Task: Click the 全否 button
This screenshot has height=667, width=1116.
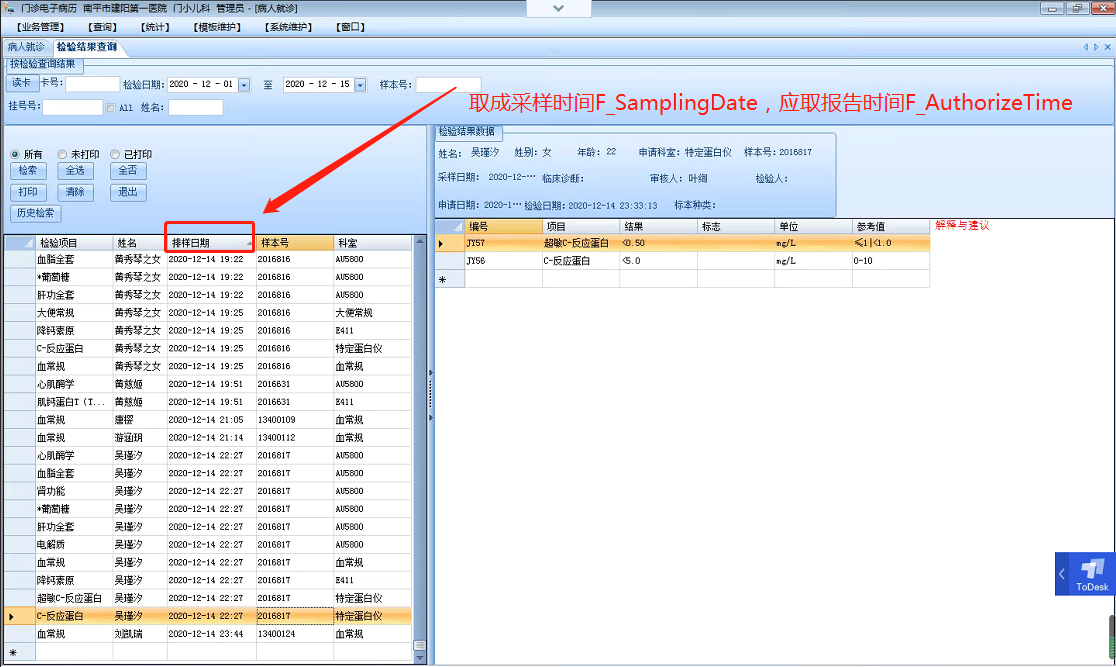Action: pos(128,171)
